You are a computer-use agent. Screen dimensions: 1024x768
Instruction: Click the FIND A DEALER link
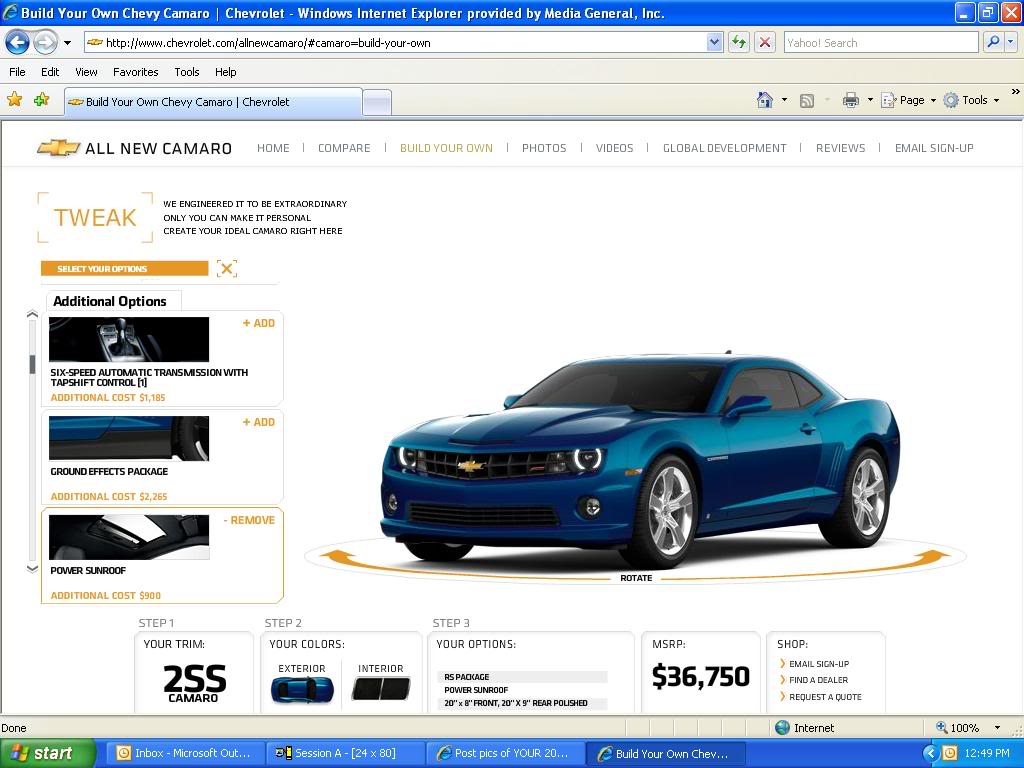pos(818,680)
